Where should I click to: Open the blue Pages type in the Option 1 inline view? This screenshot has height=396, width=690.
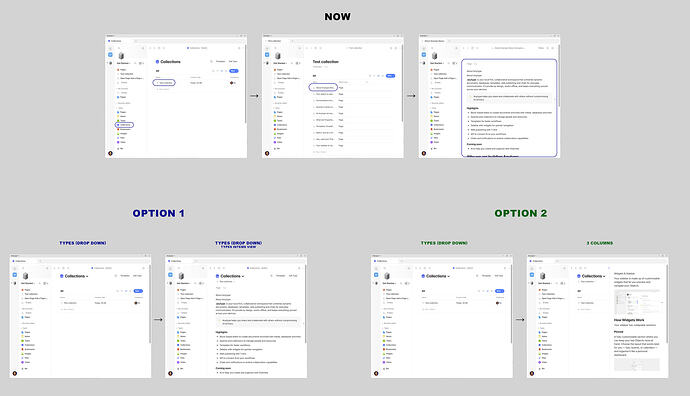pos(182,332)
